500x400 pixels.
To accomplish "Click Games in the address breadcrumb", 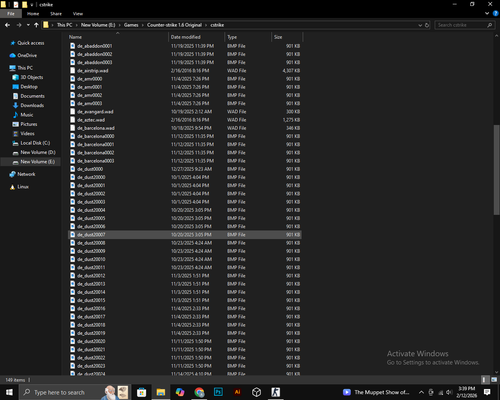I will pos(131,25).
